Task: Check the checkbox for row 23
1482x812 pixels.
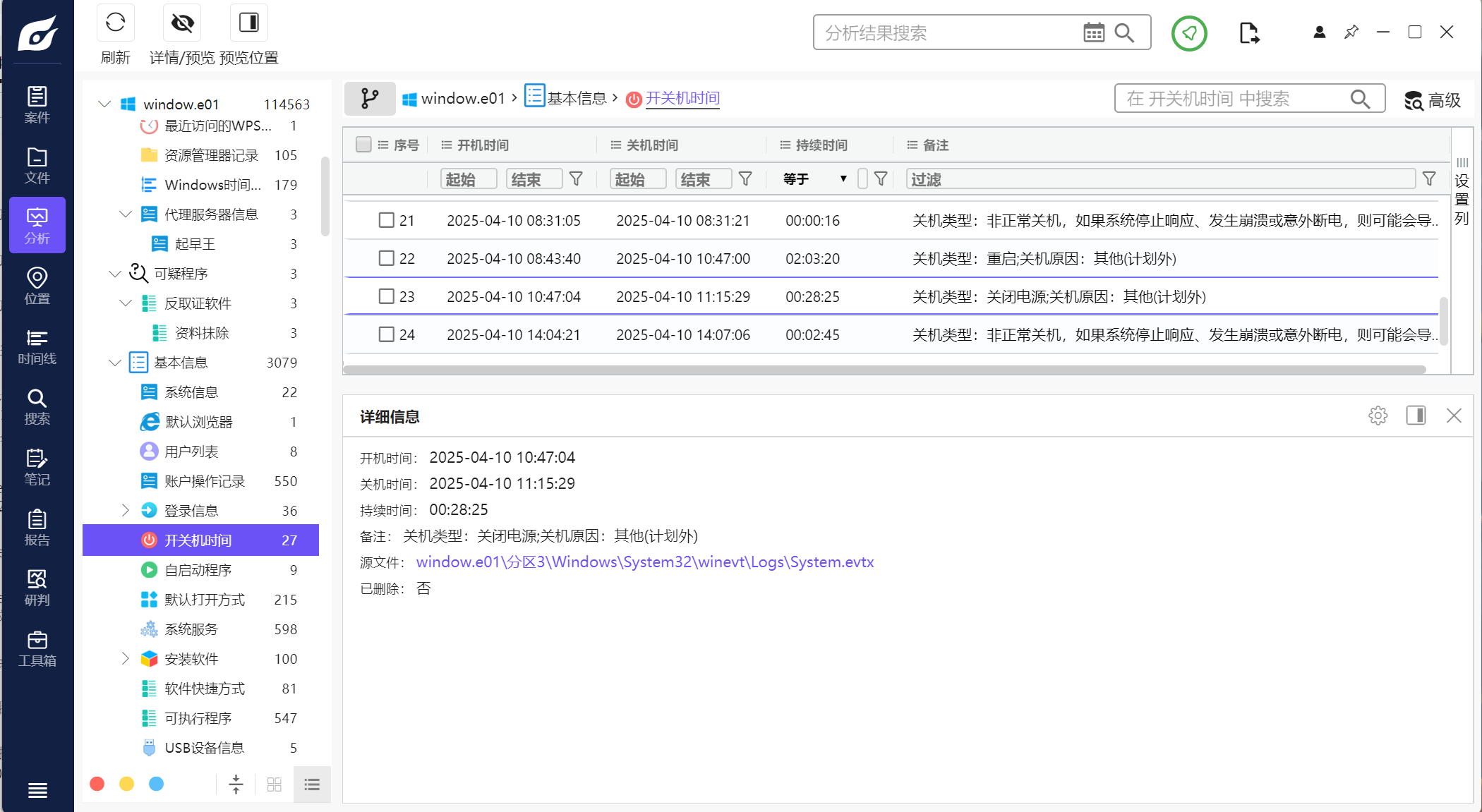Action: (x=386, y=296)
